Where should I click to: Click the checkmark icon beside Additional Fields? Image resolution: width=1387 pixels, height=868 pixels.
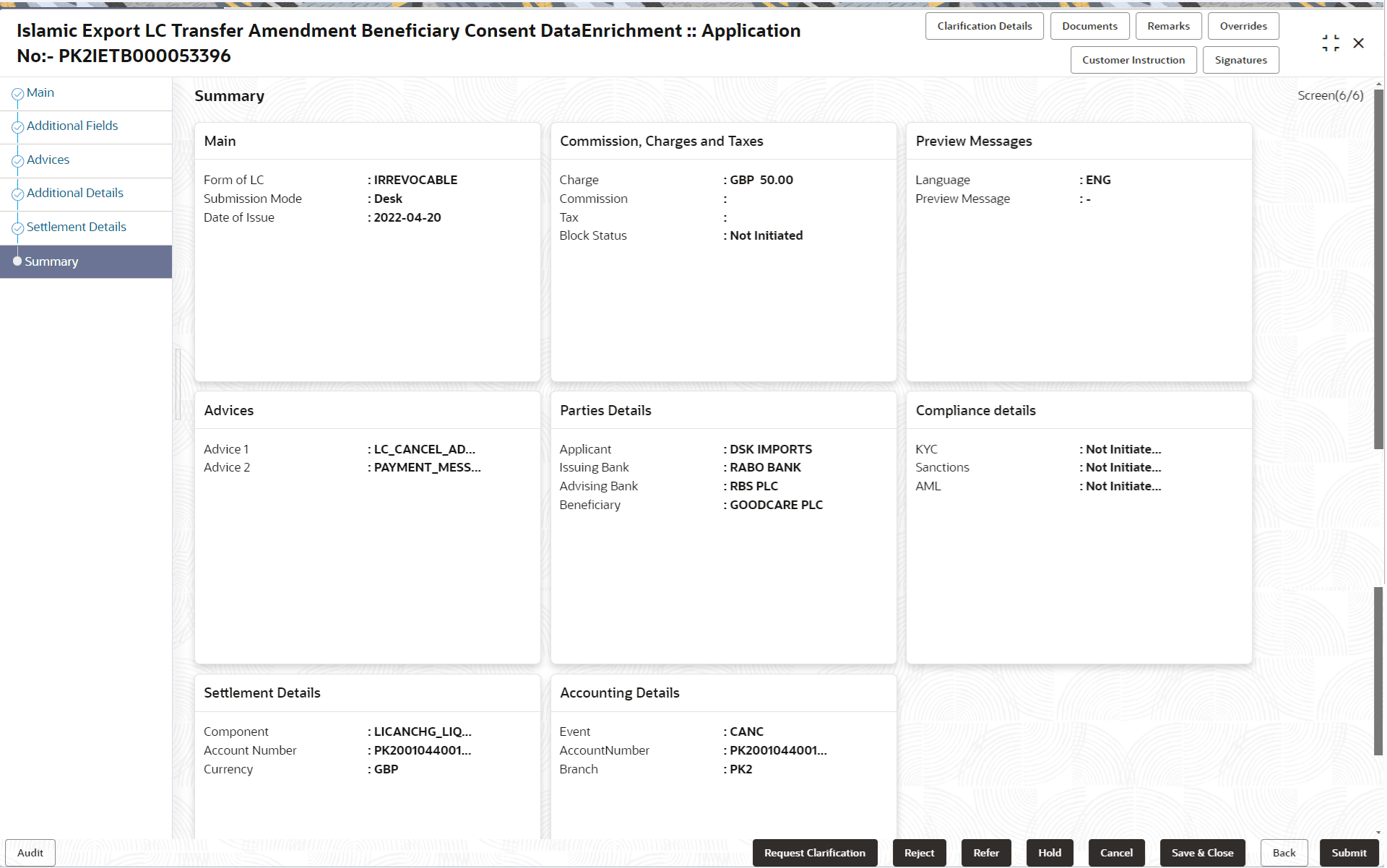pyautogui.click(x=17, y=127)
